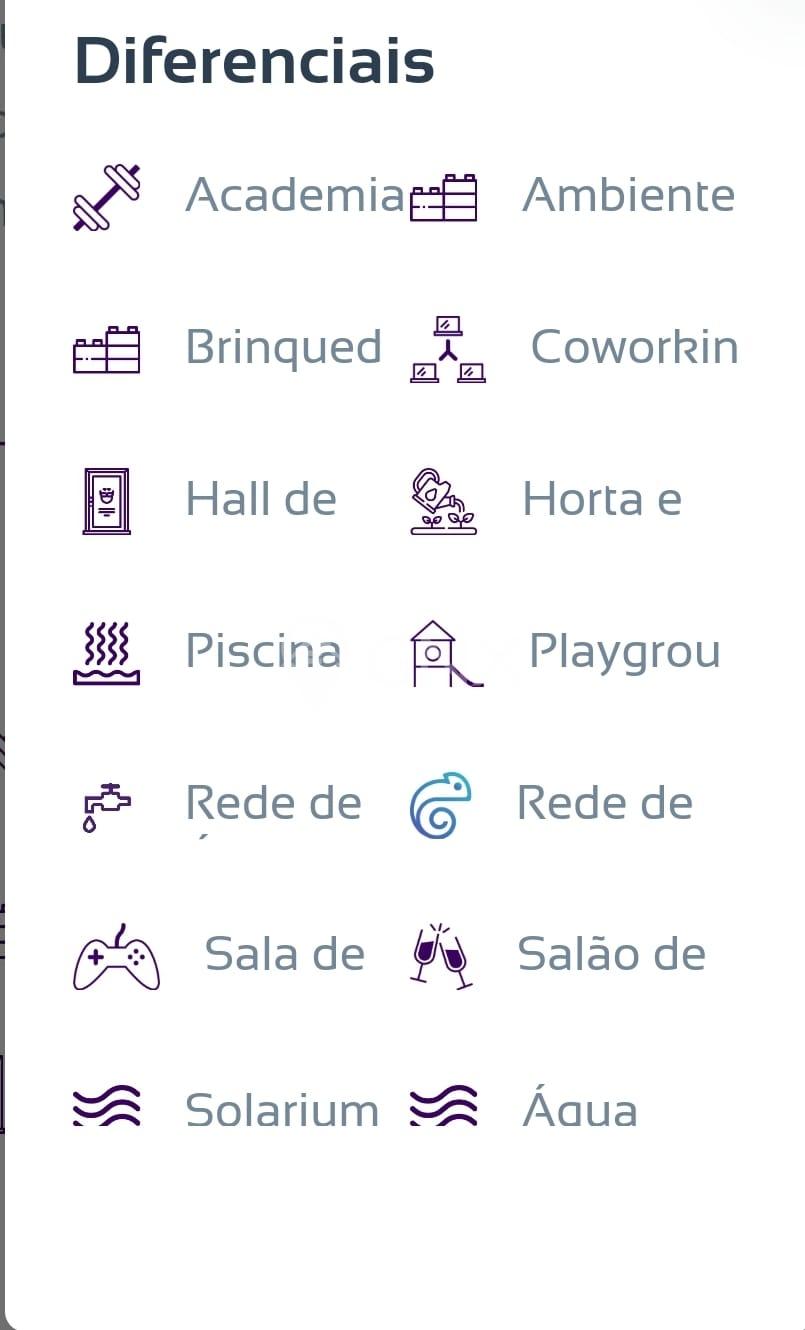The width and height of the screenshot is (805, 1330).
Task: Click the Sala de label
Action: click(x=284, y=955)
